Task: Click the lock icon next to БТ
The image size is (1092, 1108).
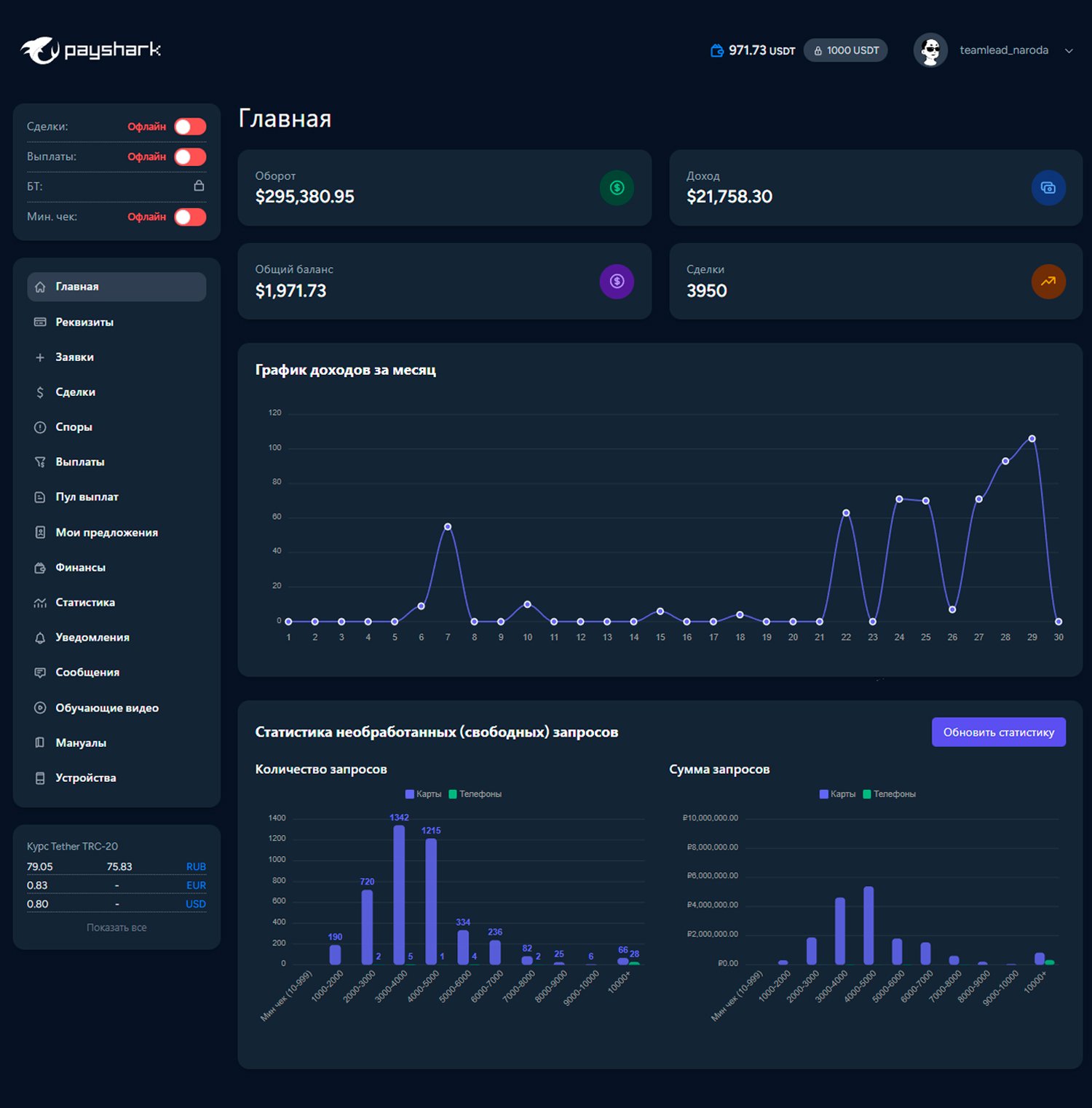Action: click(199, 186)
